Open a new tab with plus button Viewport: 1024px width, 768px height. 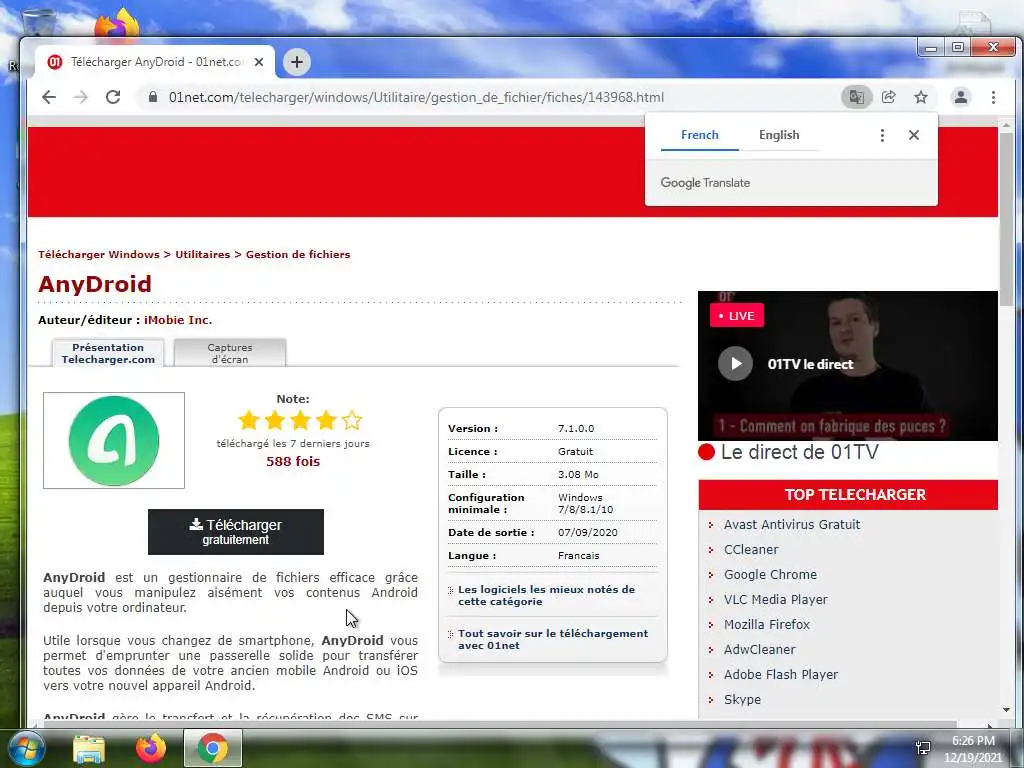(296, 62)
